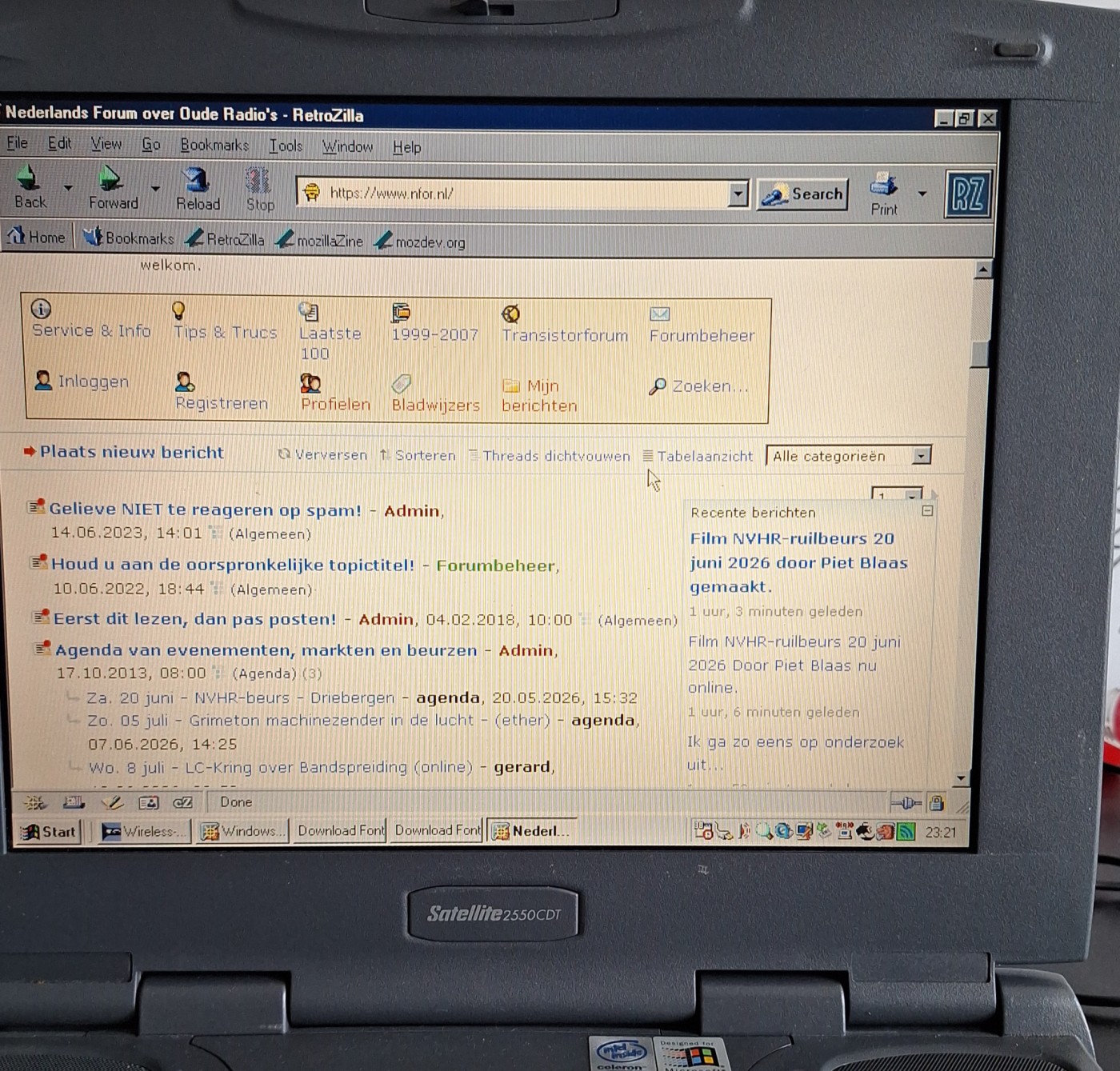Open the File menu

[x=17, y=143]
